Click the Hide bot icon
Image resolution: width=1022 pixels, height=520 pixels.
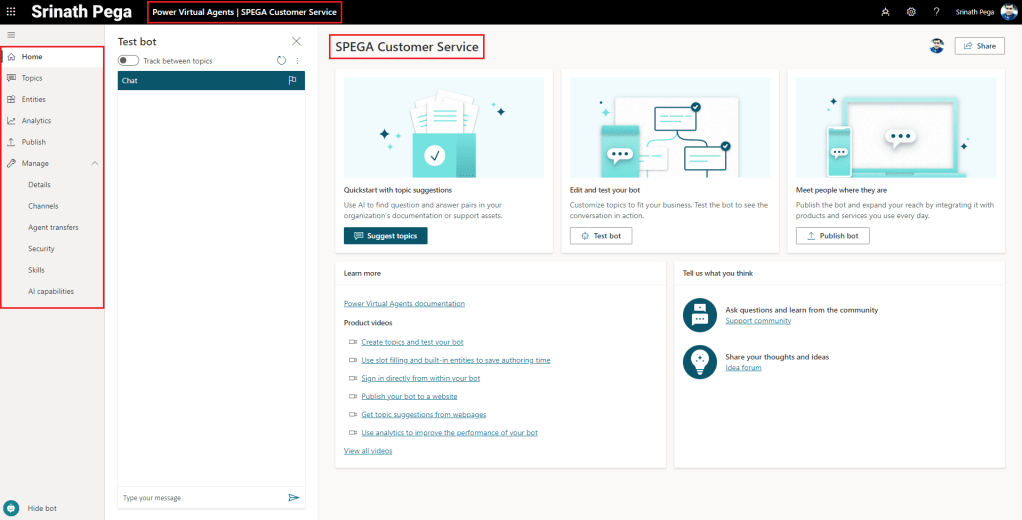click(x=12, y=508)
